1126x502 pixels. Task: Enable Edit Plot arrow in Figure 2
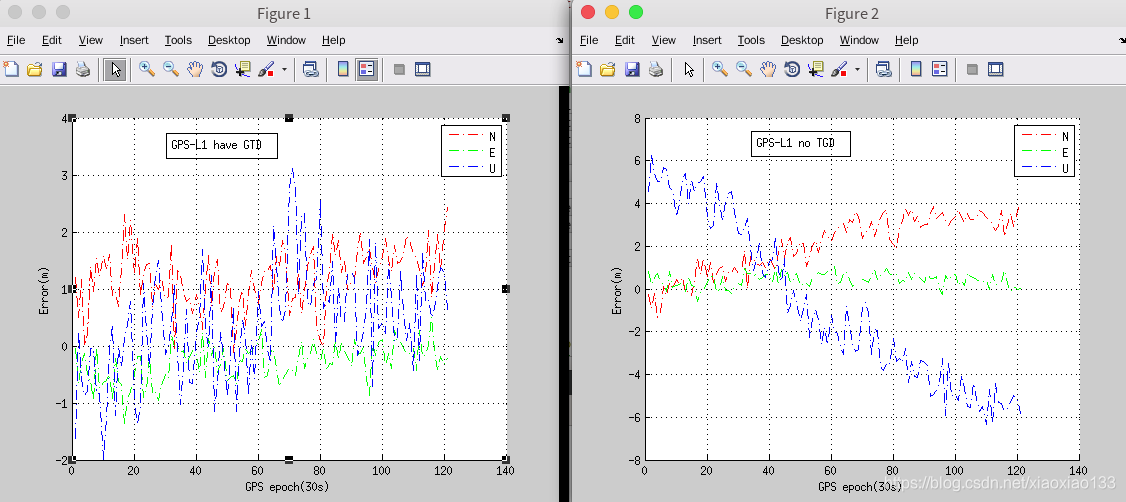point(689,69)
